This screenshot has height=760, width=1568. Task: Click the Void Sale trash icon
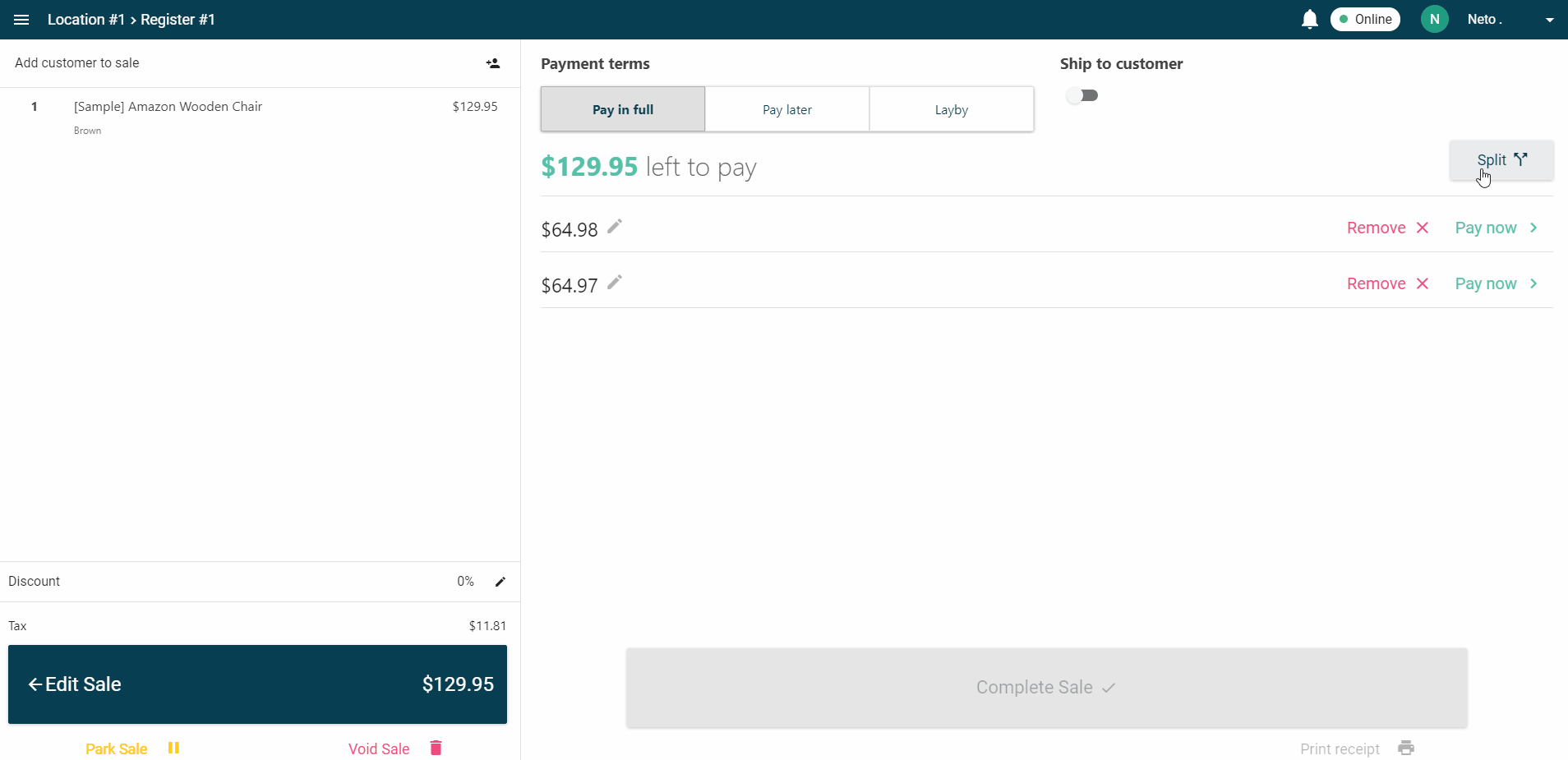coord(436,748)
